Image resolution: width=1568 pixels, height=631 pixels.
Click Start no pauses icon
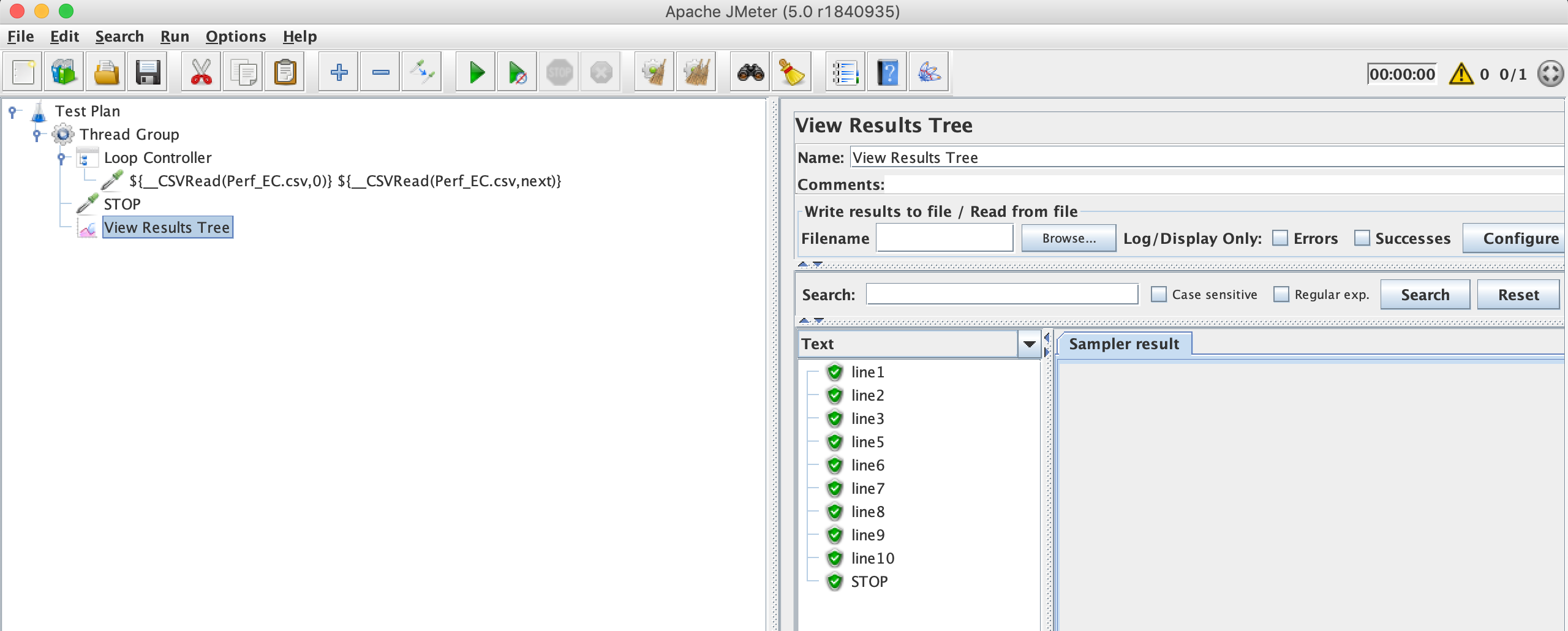tap(518, 73)
